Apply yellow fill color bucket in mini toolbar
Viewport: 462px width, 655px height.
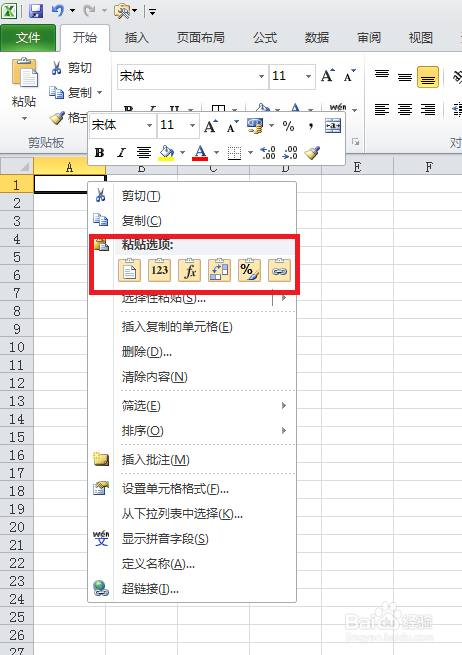[166, 153]
